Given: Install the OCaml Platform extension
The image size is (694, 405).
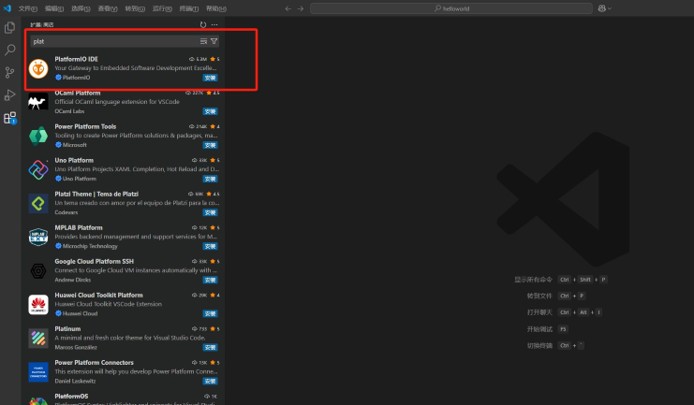Looking at the screenshot, I should point(210,111).
